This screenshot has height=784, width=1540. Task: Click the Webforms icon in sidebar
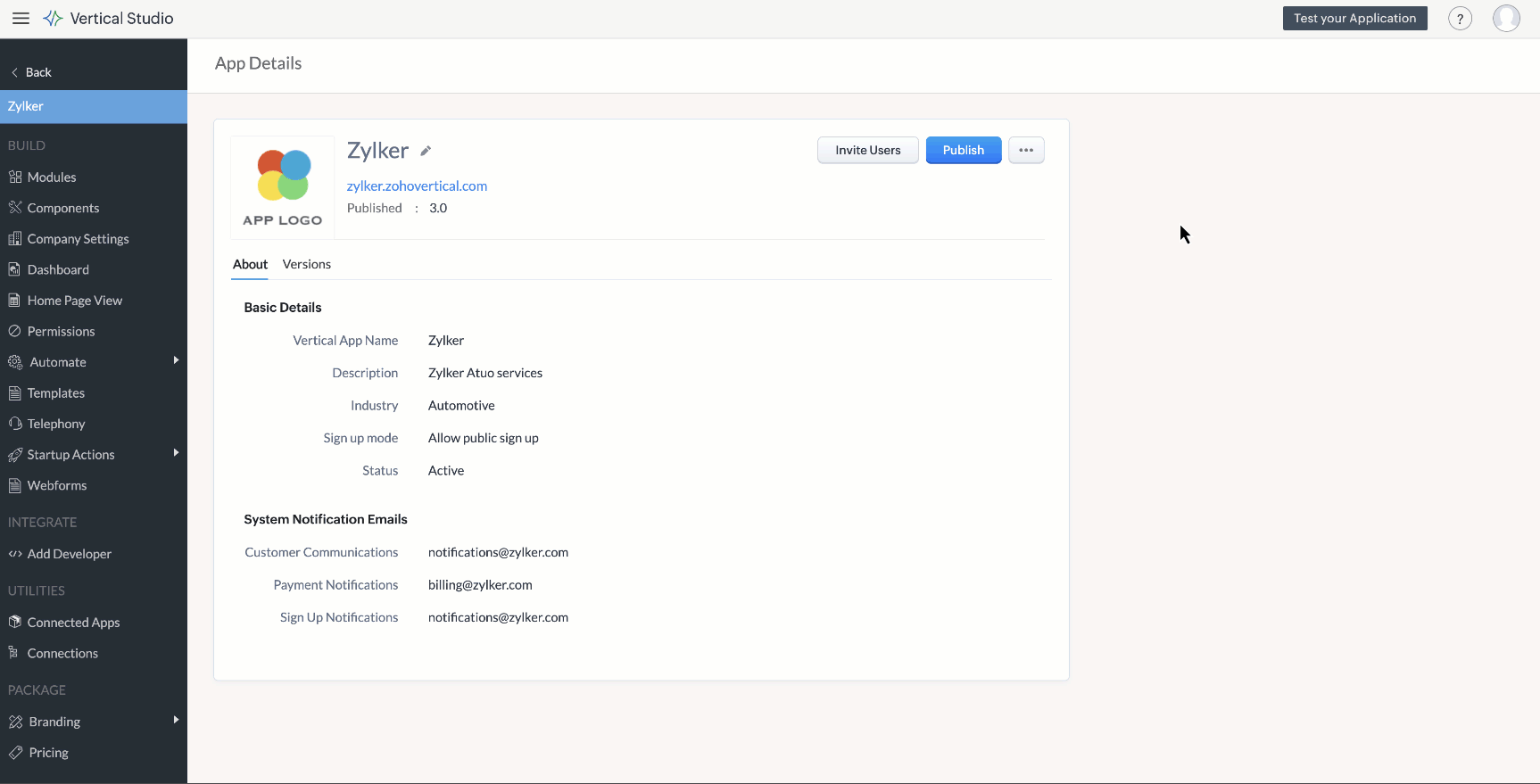coord(14,485)
